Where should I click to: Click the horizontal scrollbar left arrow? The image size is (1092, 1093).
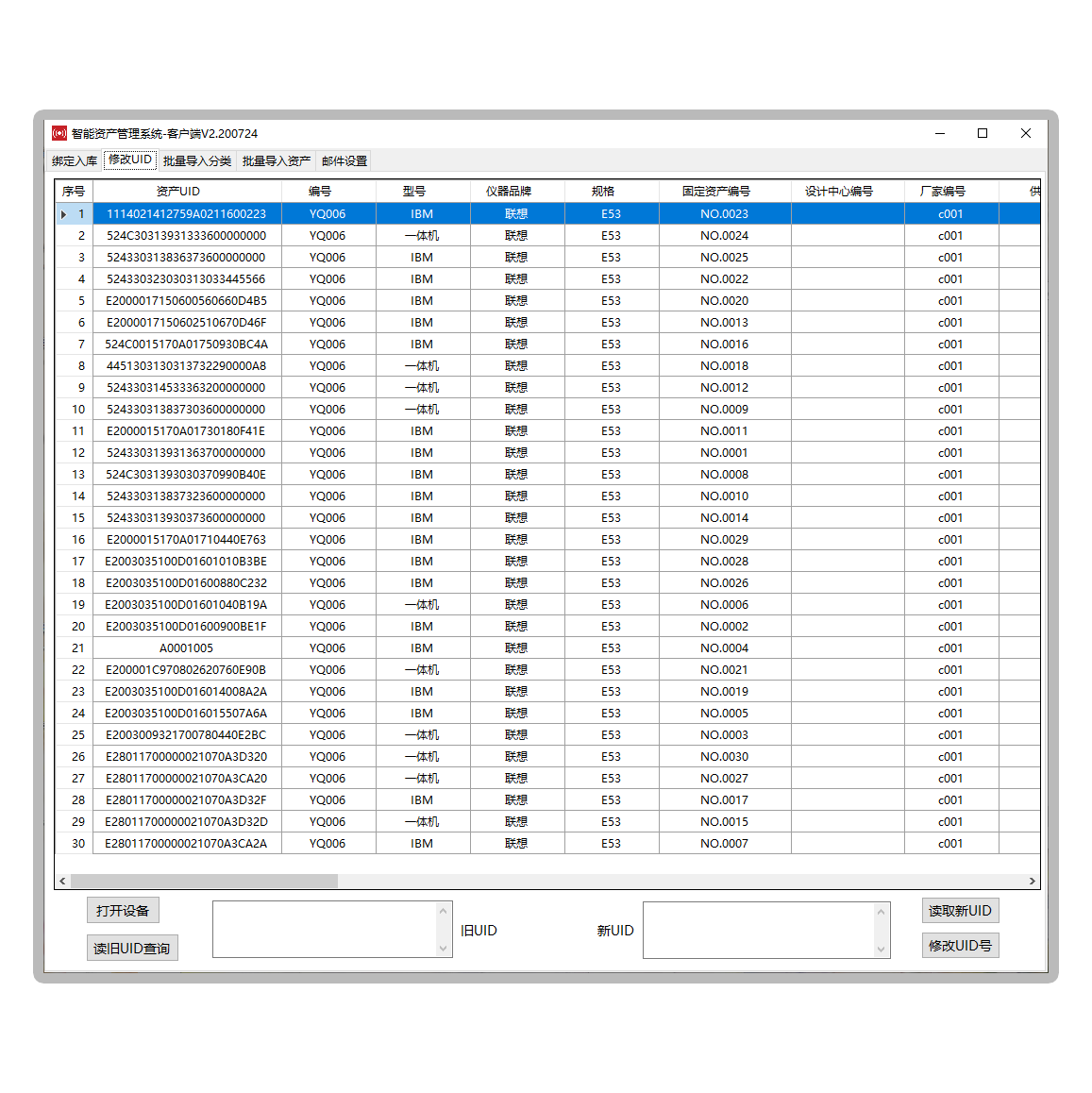pyautogui.click(x=62, y=882)
